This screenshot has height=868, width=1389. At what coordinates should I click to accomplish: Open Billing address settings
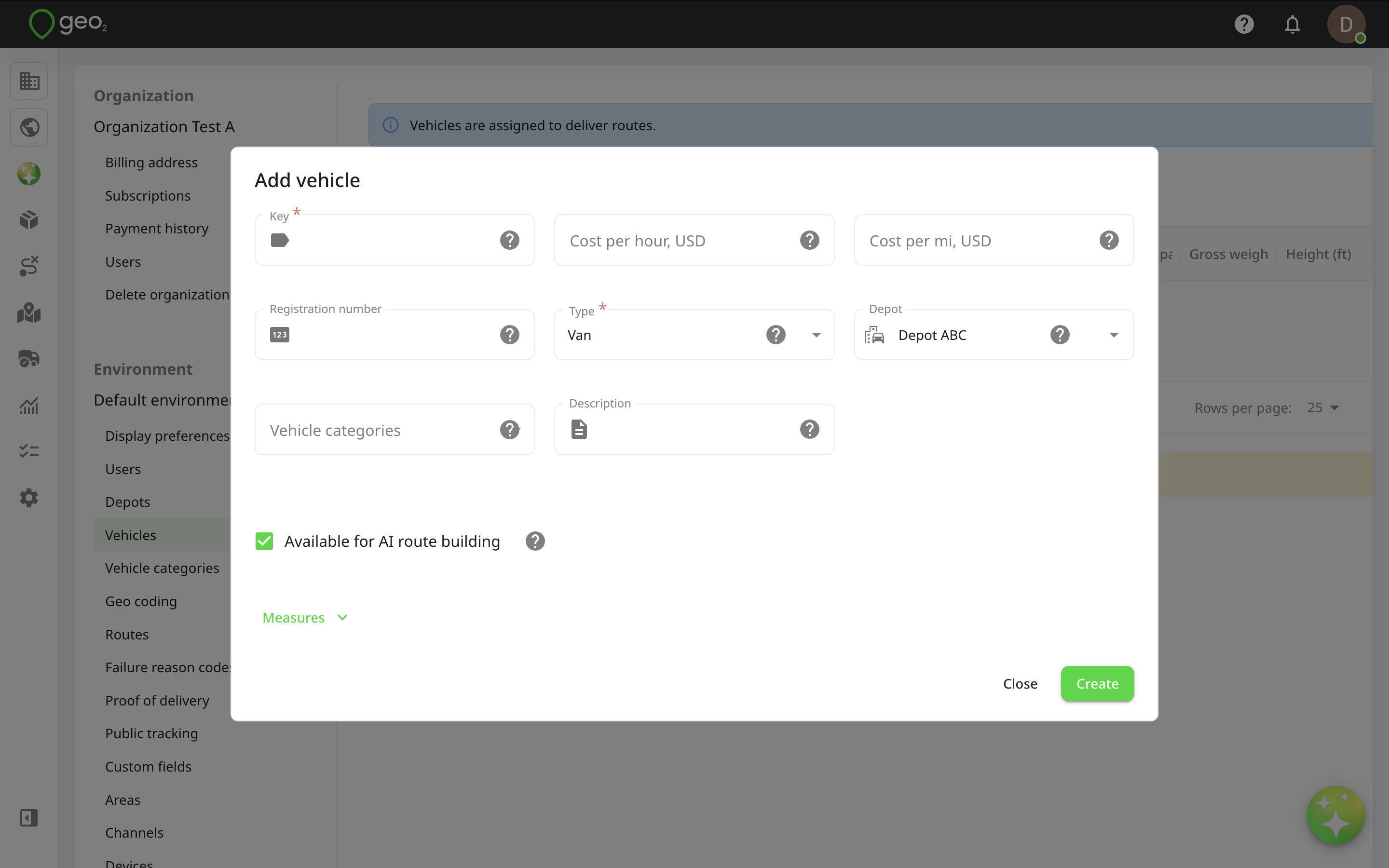tap(151, 163)
